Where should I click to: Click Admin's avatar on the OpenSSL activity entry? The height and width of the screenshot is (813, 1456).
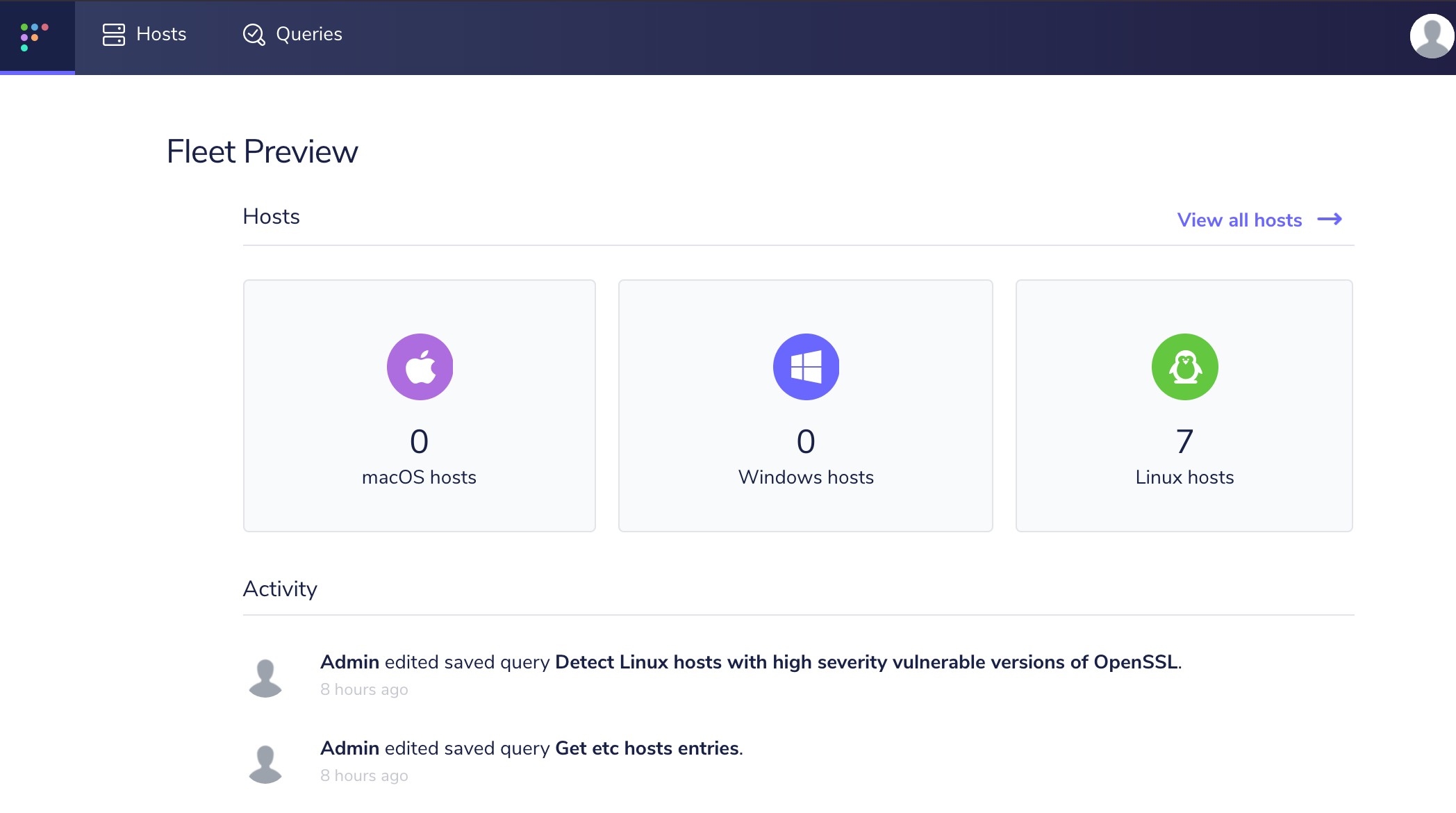pos(266,673)
